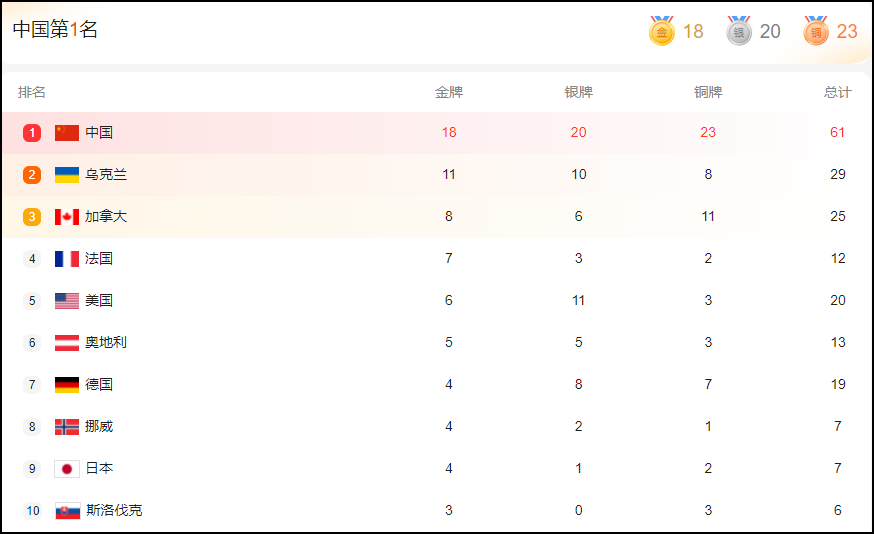
Task: Click the gold medal icon in header
Action: point(661,31)
